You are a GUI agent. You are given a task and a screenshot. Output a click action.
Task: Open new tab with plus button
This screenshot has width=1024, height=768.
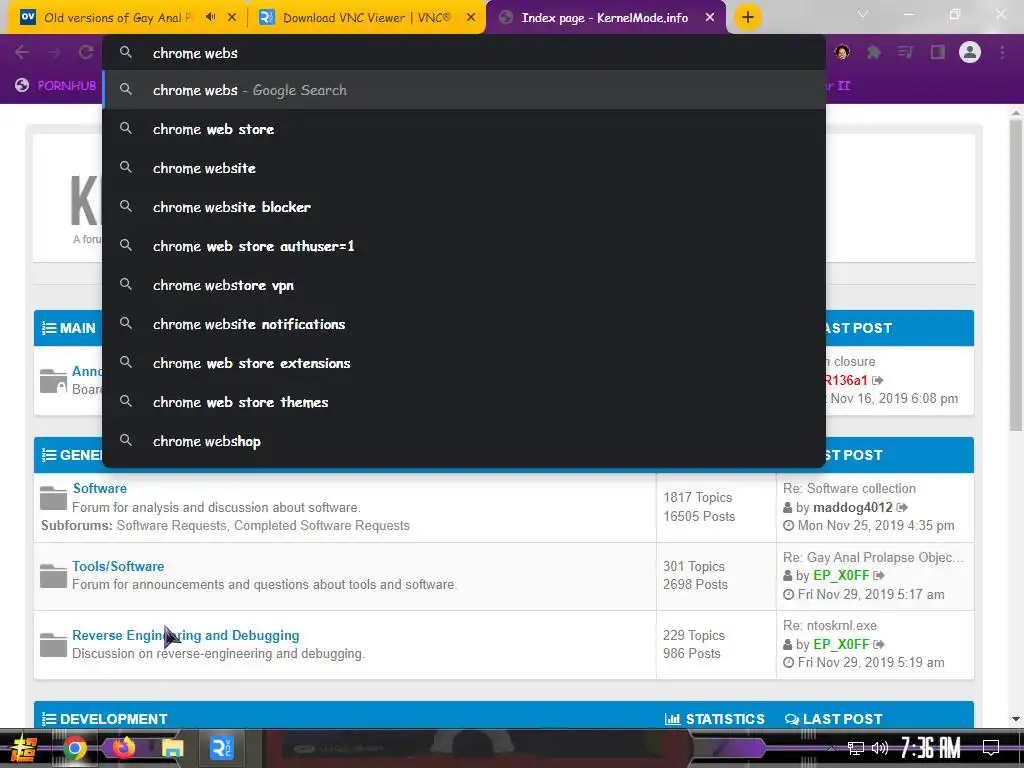click(x=748, y=17)
